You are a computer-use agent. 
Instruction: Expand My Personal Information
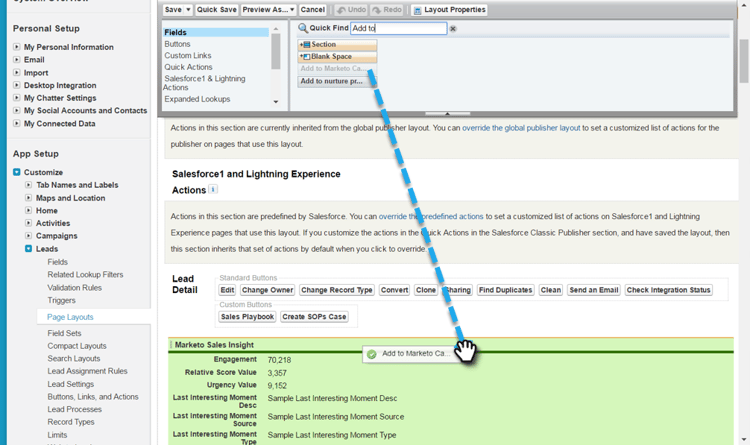pyautogui.click(x=17, y=47)
